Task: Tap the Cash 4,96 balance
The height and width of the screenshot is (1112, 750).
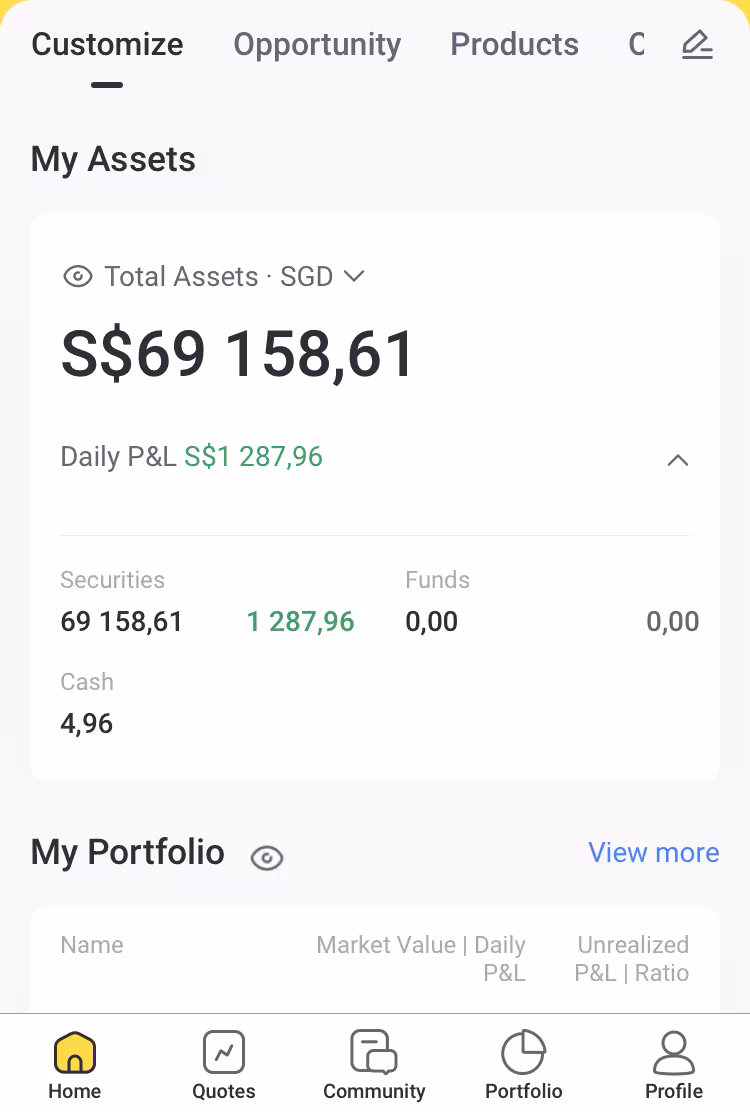Action: point(87,724)
